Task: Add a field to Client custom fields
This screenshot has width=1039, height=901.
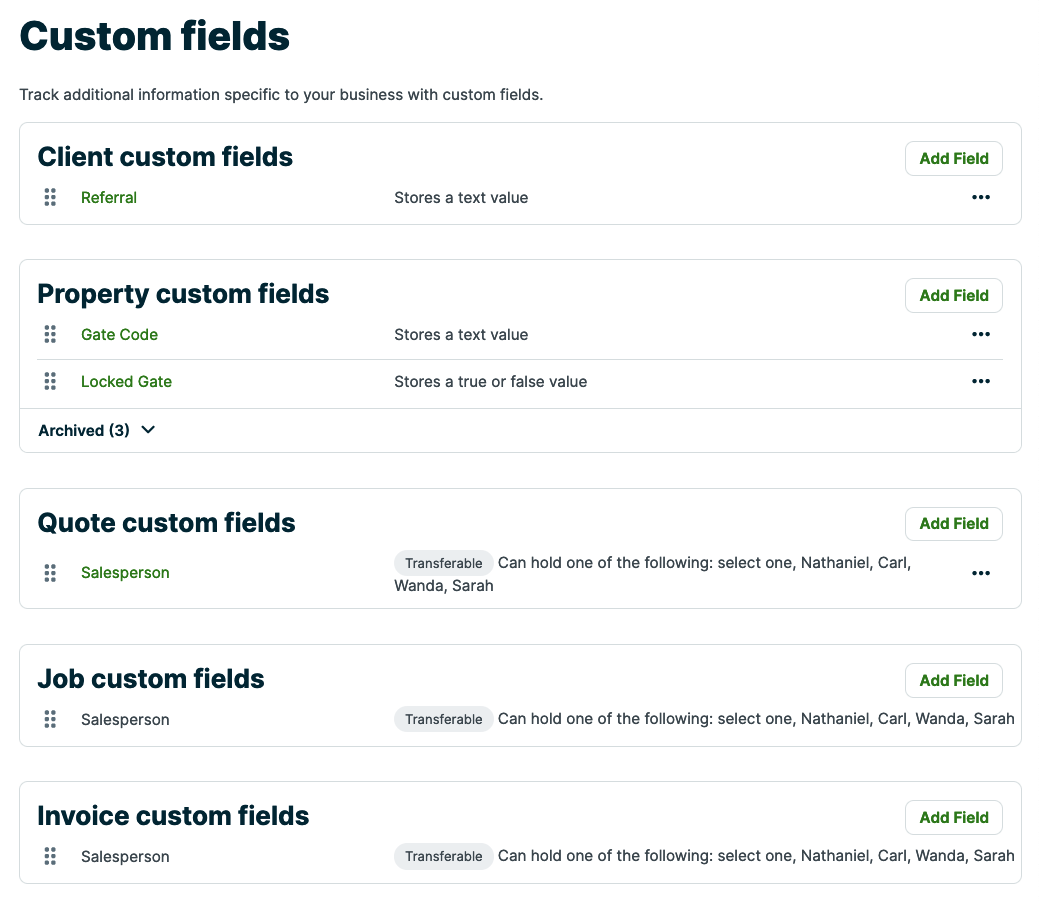Action: tap(953, 158)
